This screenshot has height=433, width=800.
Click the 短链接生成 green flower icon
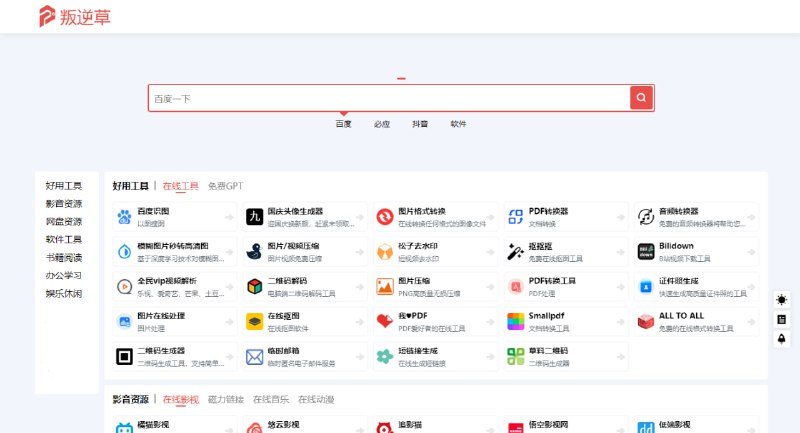tap(385, 356)
